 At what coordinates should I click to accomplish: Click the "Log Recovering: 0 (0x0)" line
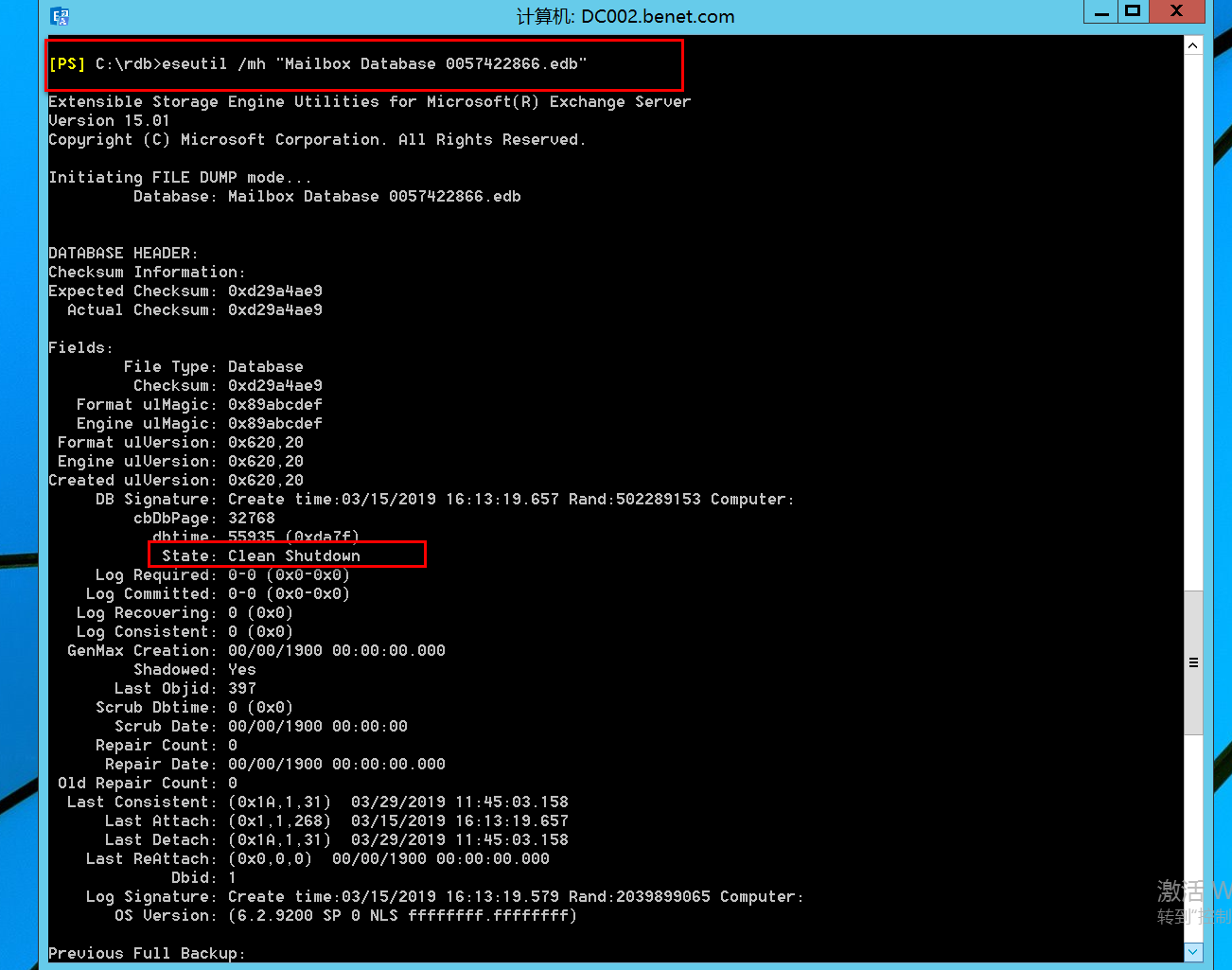coord(185,612)
